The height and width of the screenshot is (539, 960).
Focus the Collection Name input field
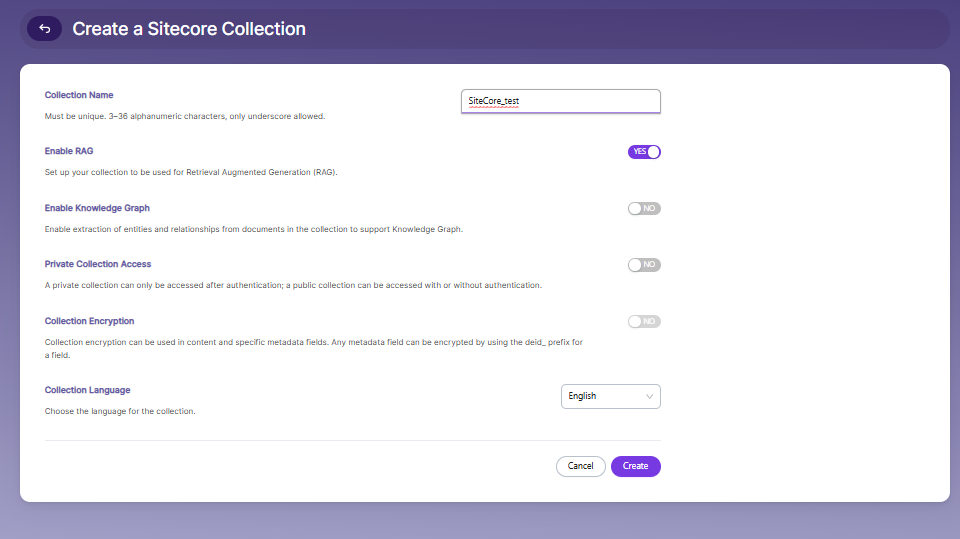[x=560, y=101]
